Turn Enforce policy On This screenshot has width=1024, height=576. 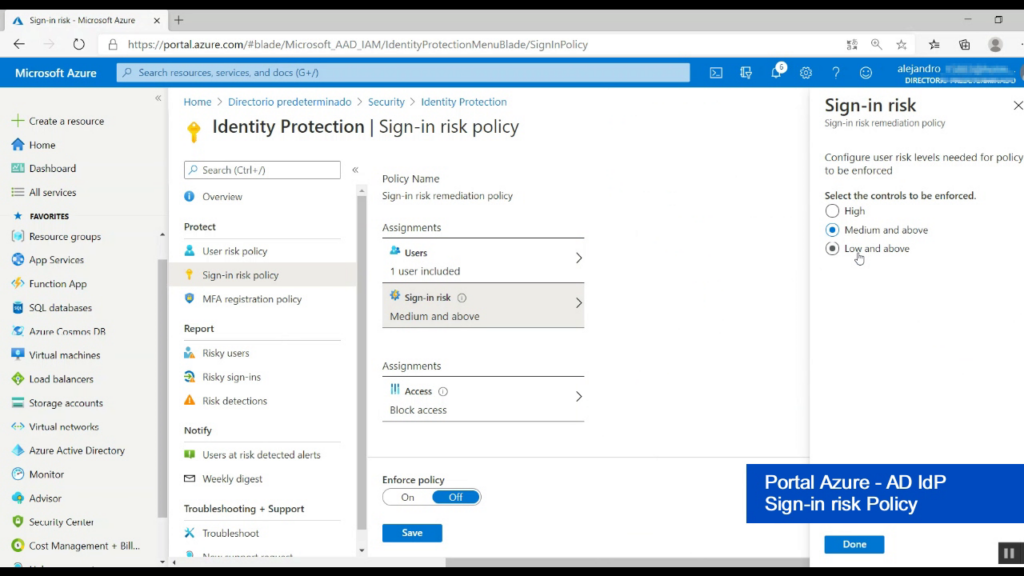(x=408, y=498)
